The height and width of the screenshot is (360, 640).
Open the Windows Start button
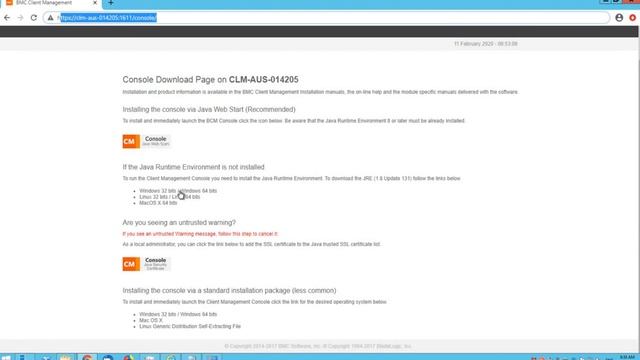click(6, 358)
